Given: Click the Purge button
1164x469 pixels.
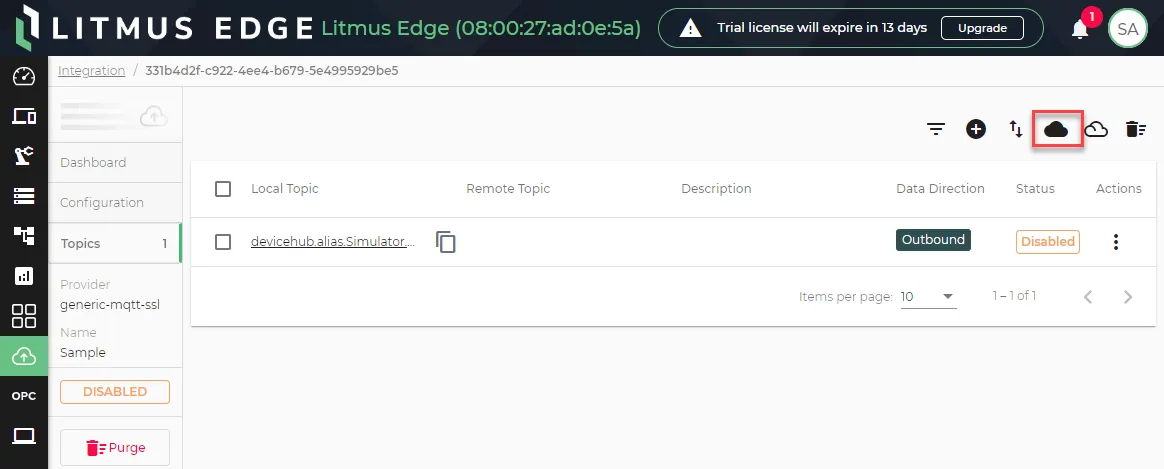Looking at the screenshot, I should point(114,447).
